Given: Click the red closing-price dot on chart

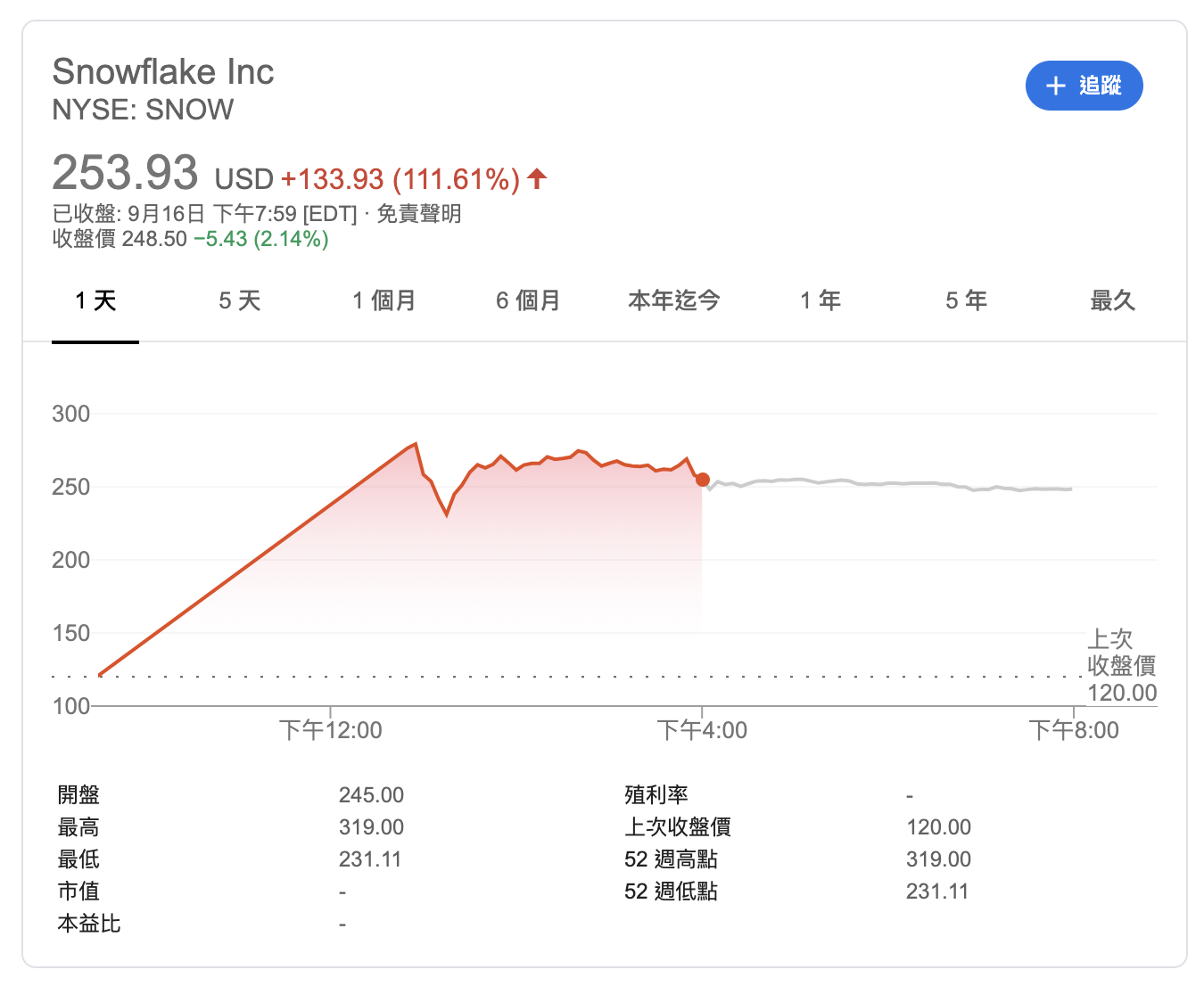Looking at the screenshot, I should click(703, 480).
